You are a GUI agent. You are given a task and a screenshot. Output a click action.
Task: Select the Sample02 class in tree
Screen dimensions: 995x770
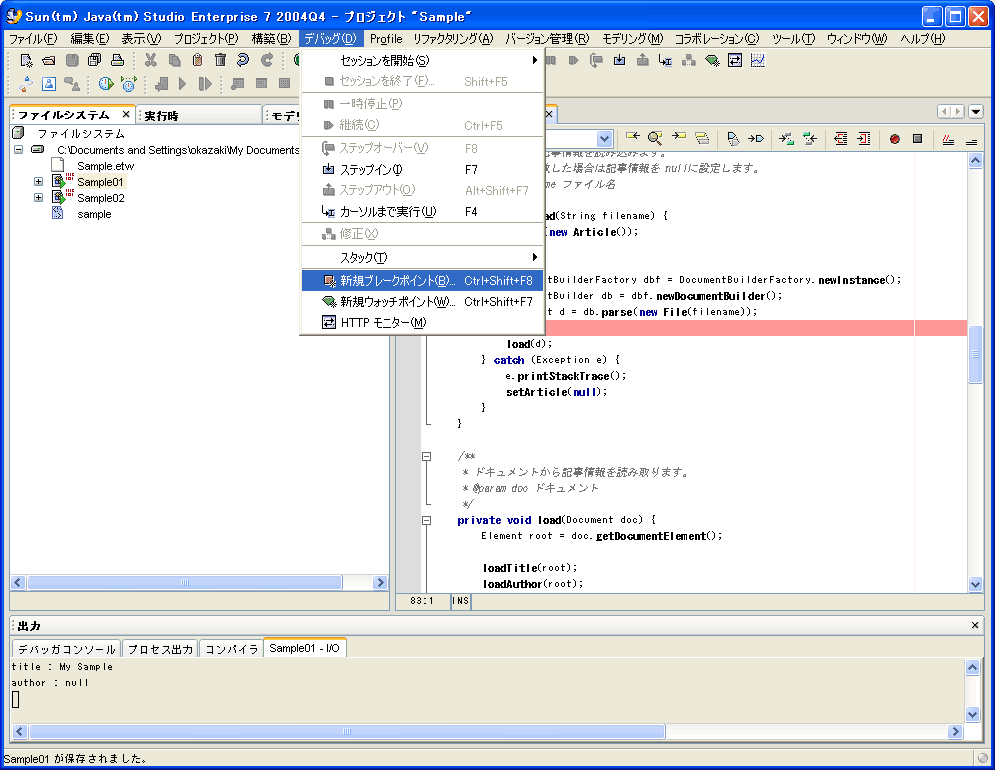pos(101,198)
